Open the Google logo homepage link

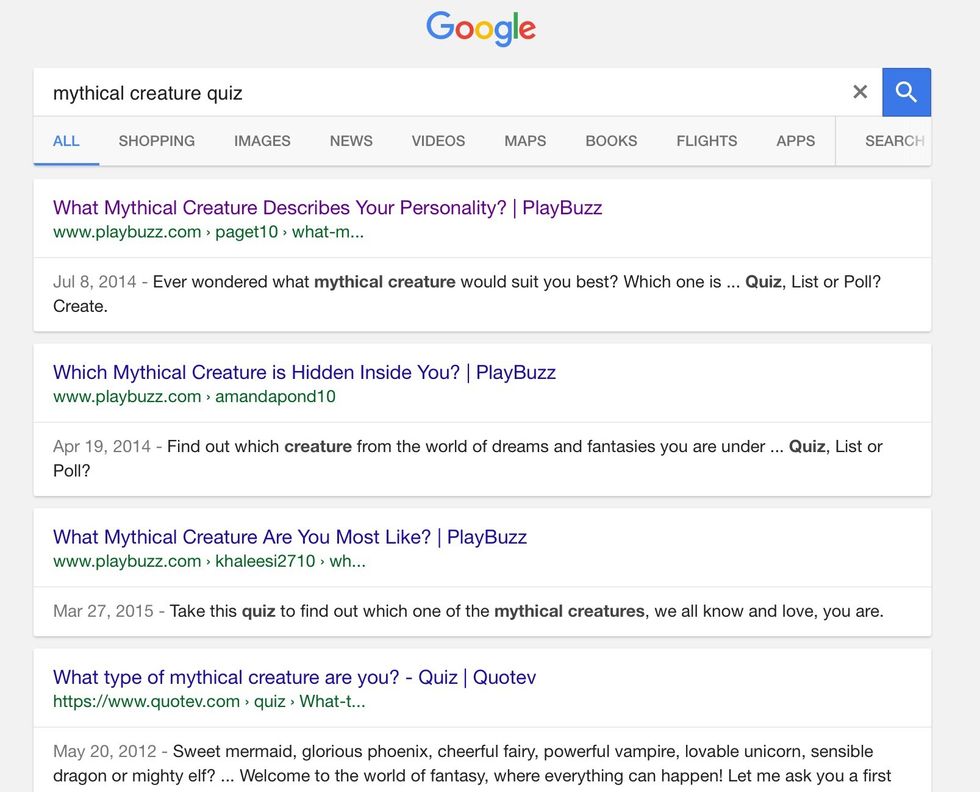pos(481,28)
